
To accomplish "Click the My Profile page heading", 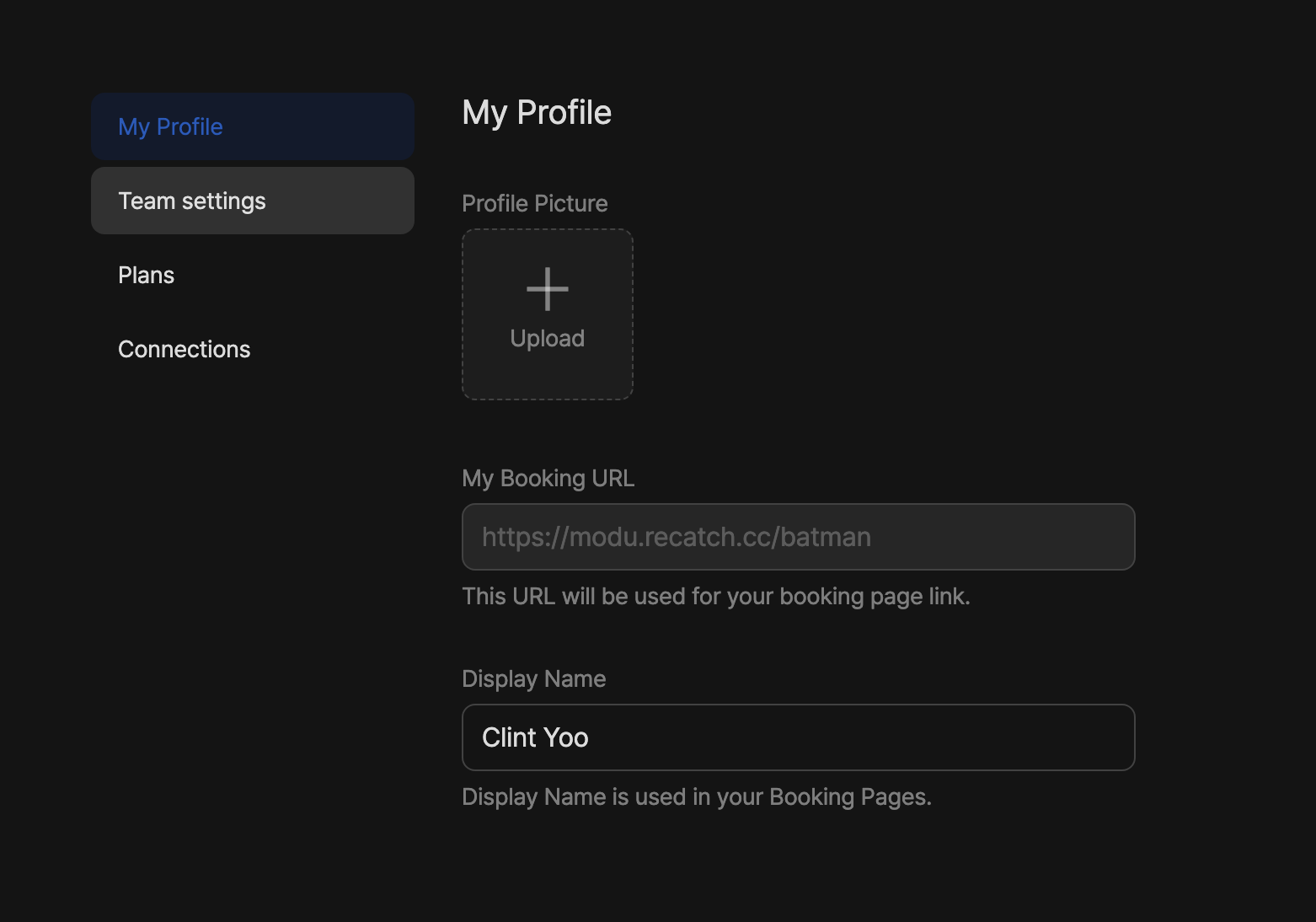I will [x=537, y=113].
